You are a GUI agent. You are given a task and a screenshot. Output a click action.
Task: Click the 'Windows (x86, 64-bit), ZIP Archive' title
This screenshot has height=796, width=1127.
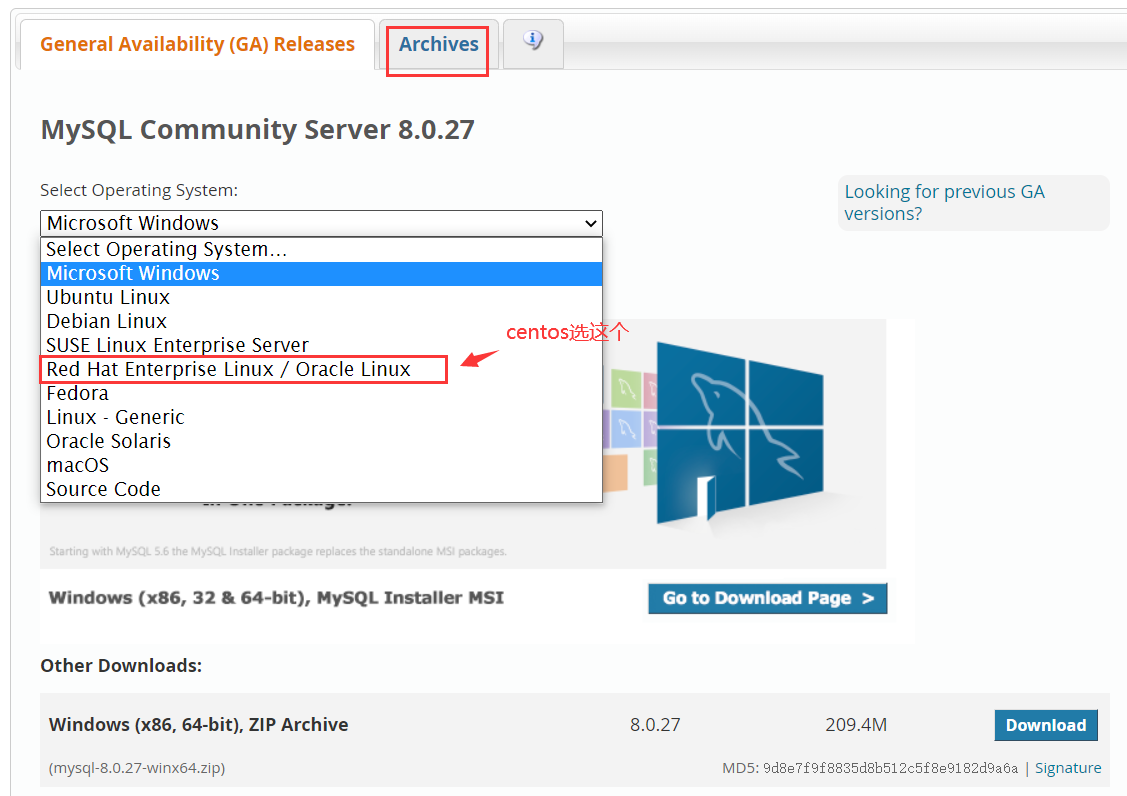[x=198, y=725]
